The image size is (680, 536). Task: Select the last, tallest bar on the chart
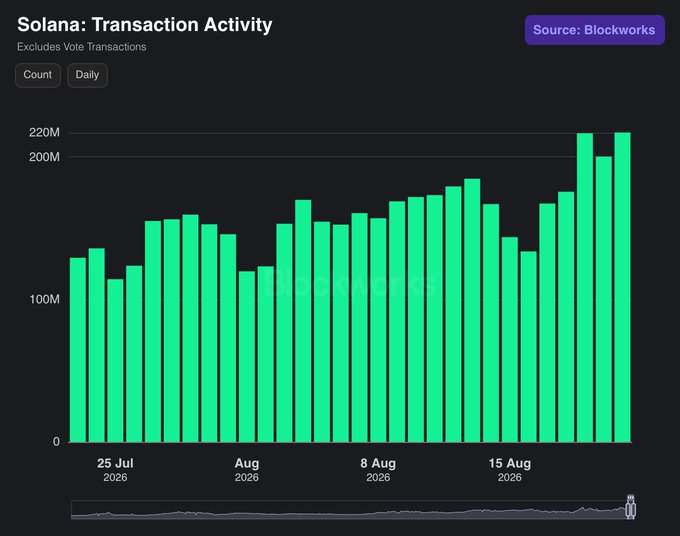[x=622, y=287]
